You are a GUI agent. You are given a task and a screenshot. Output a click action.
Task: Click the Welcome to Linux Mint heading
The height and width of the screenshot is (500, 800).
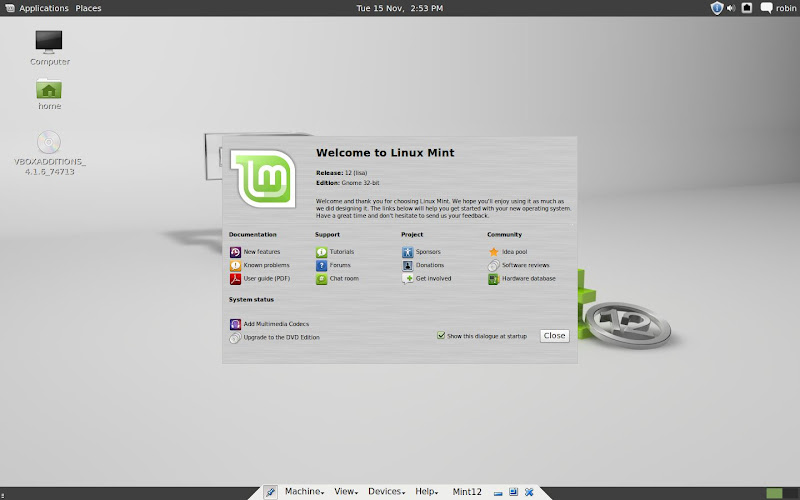(x=385, y=153)
